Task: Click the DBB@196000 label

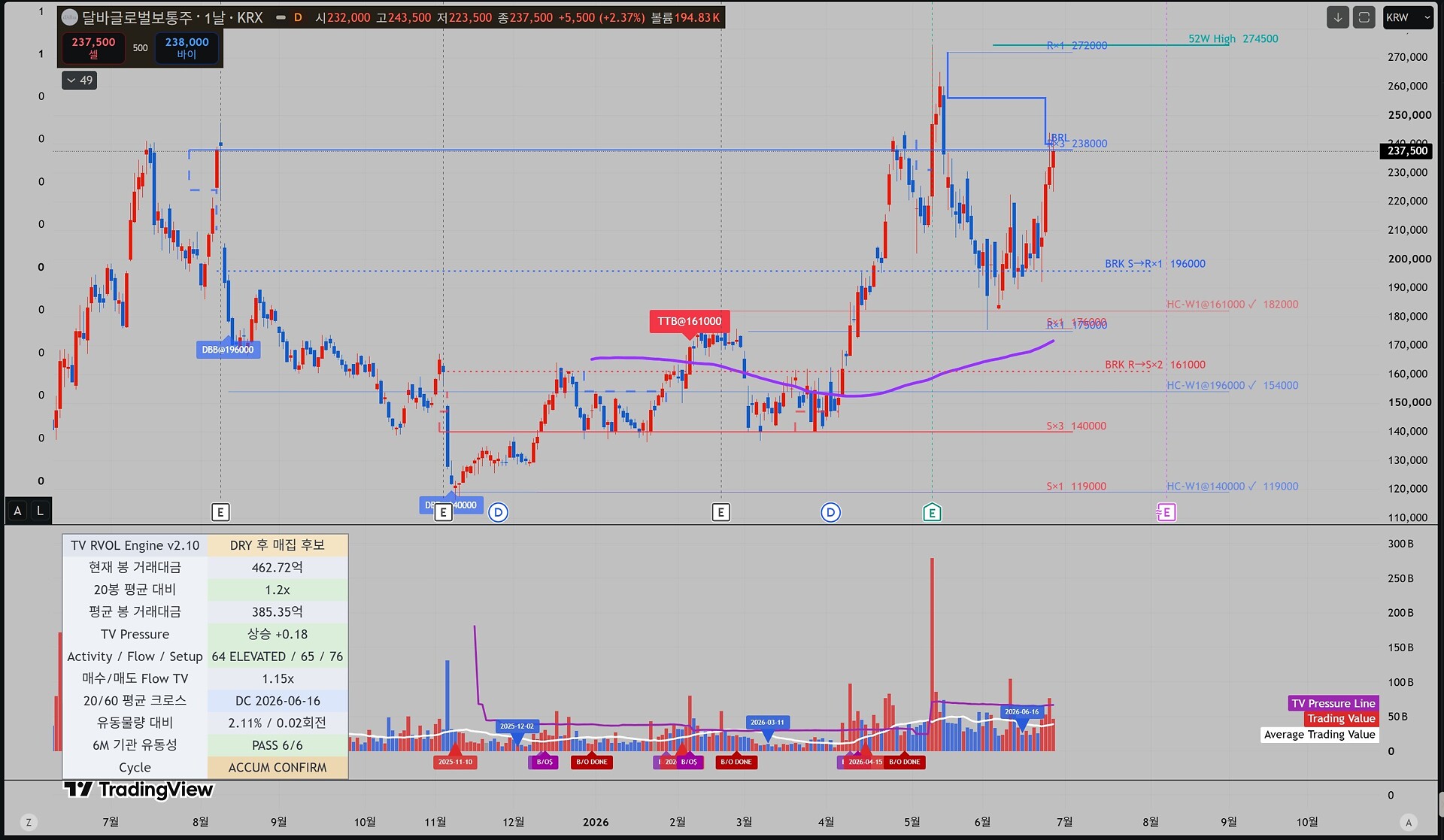Action: click(228, 349)
